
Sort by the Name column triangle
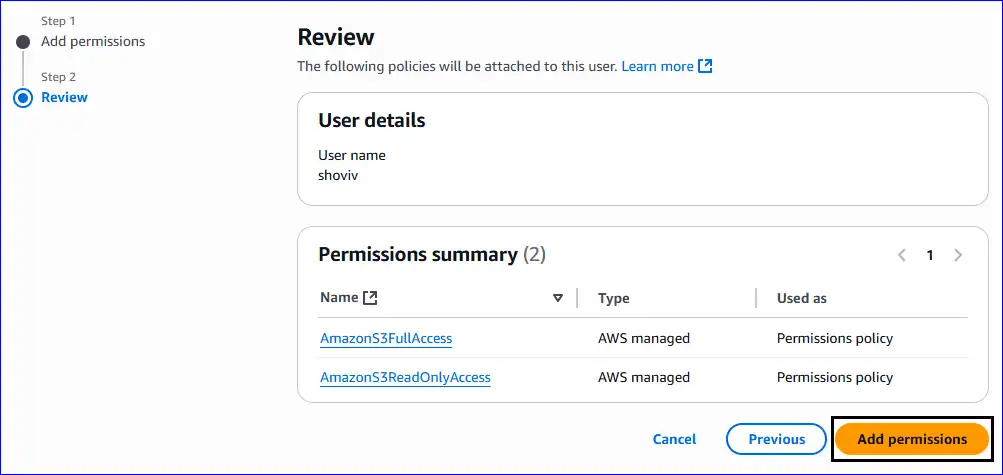coord(558,298)
